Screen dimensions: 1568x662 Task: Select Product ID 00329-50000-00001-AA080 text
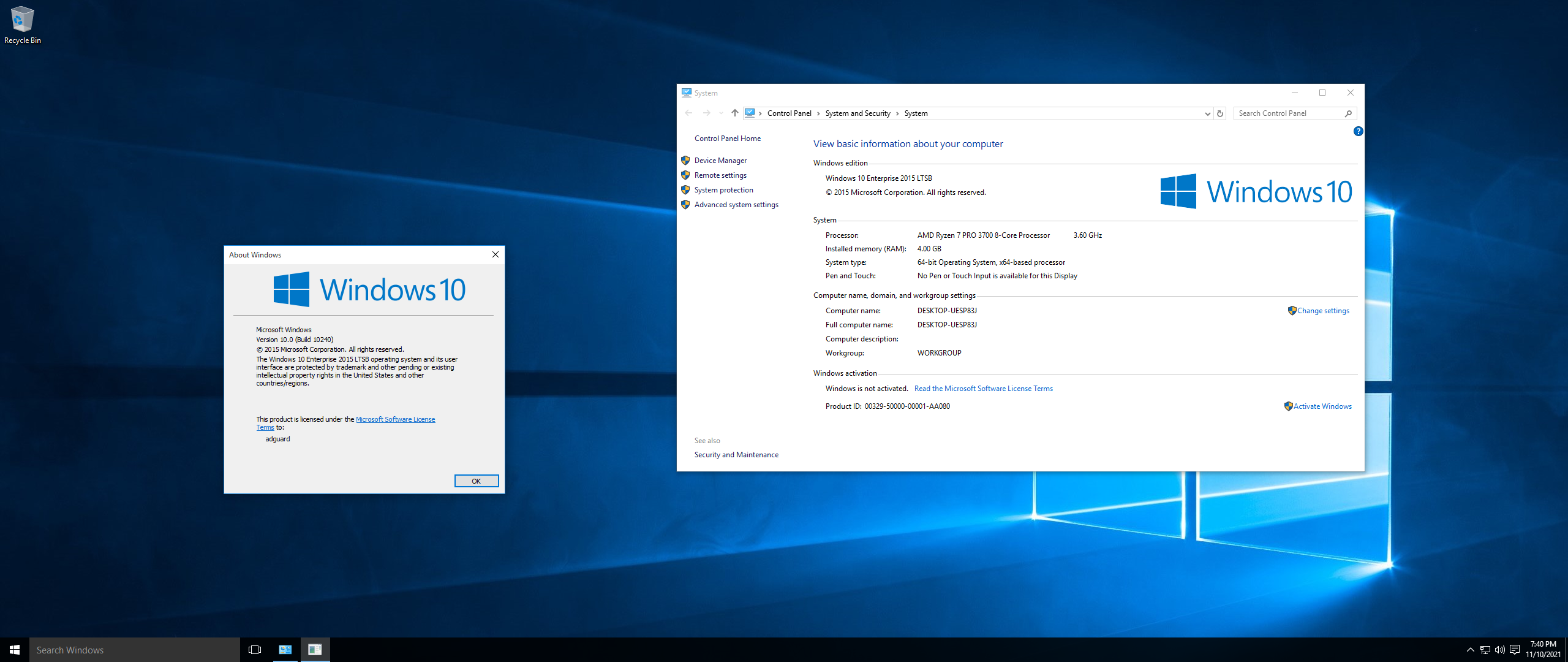tap(888, 406)
